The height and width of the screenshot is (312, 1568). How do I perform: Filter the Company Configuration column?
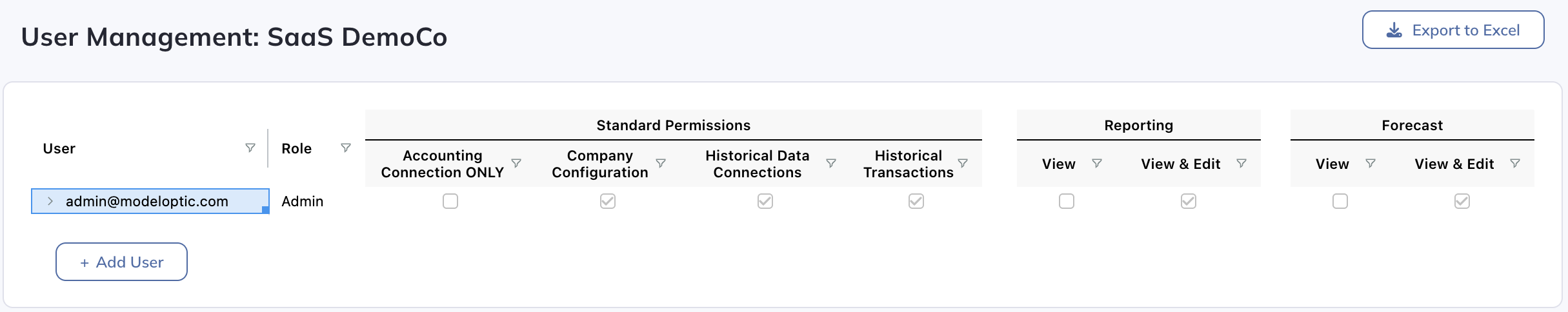click(x=661, y=164)
